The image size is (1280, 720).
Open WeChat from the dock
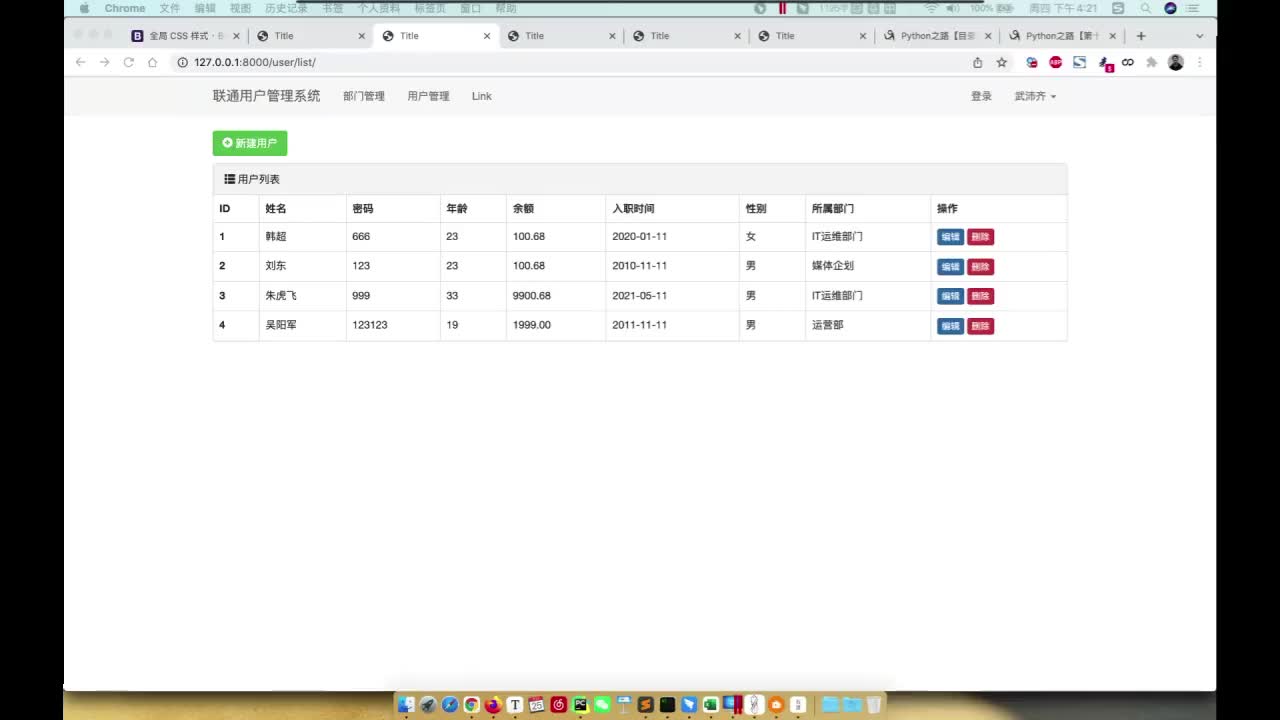tap(602, 704)
